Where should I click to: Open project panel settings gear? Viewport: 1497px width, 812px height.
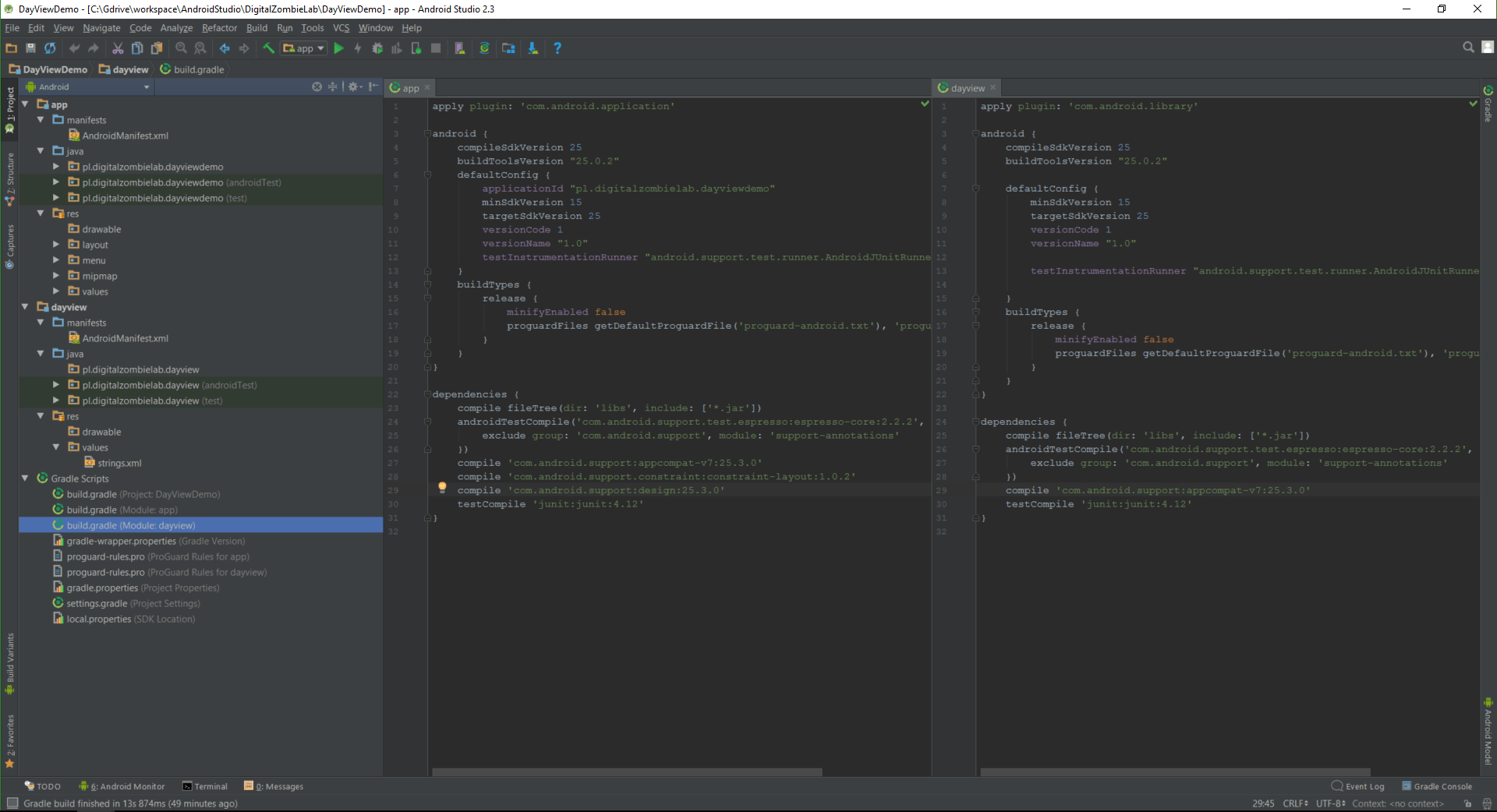click(x=355, y=87)
